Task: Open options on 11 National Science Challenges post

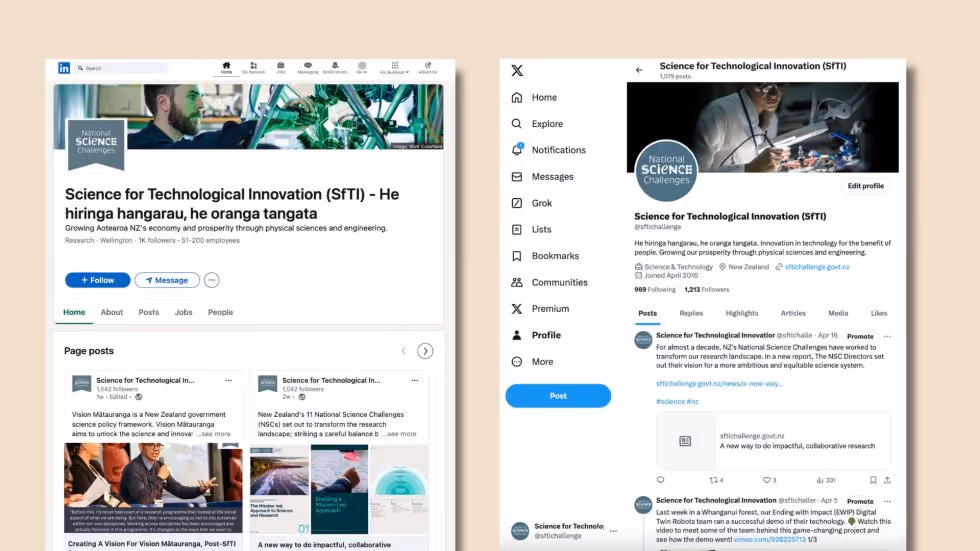Action: [414, 380]
